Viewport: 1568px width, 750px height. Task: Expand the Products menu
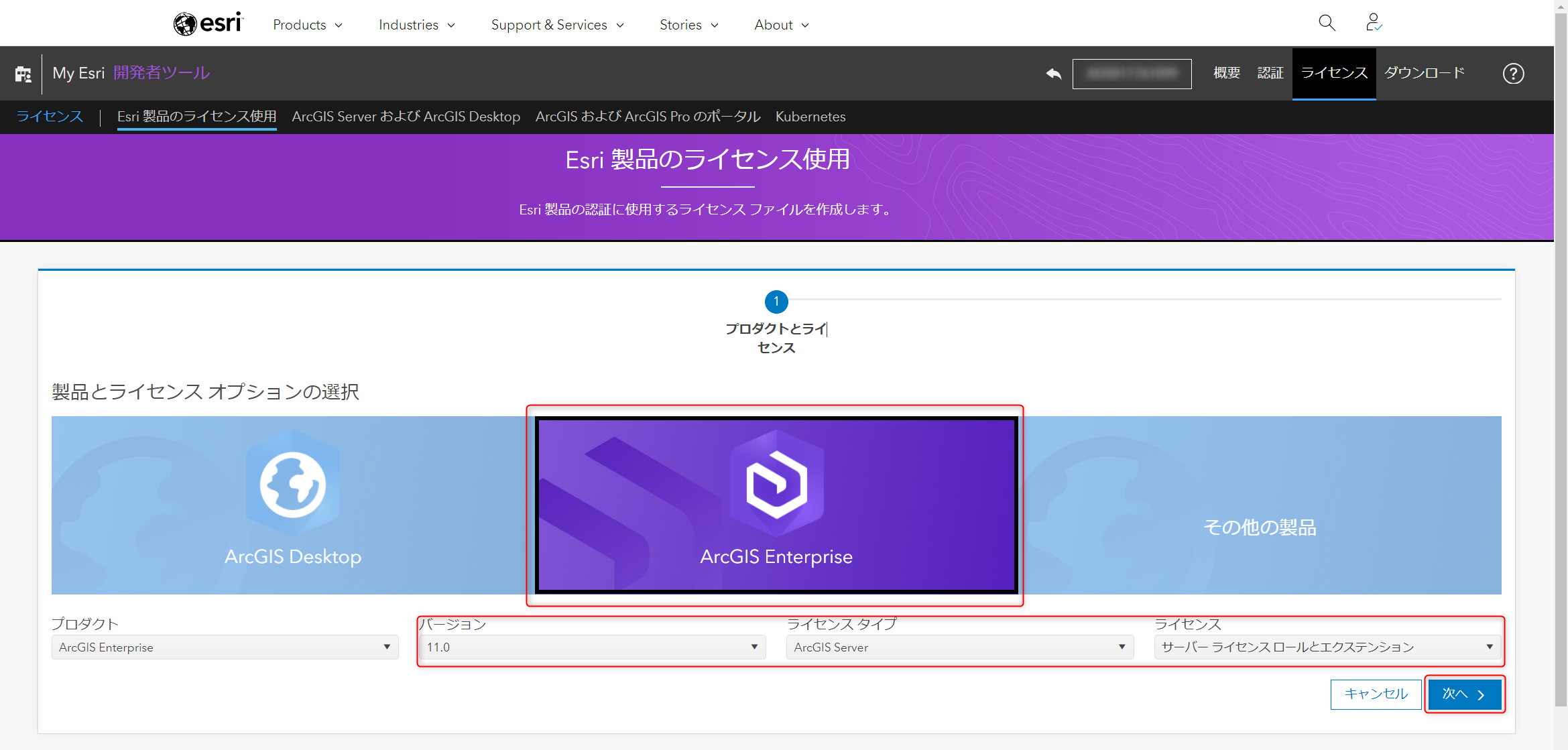(308, 25)
